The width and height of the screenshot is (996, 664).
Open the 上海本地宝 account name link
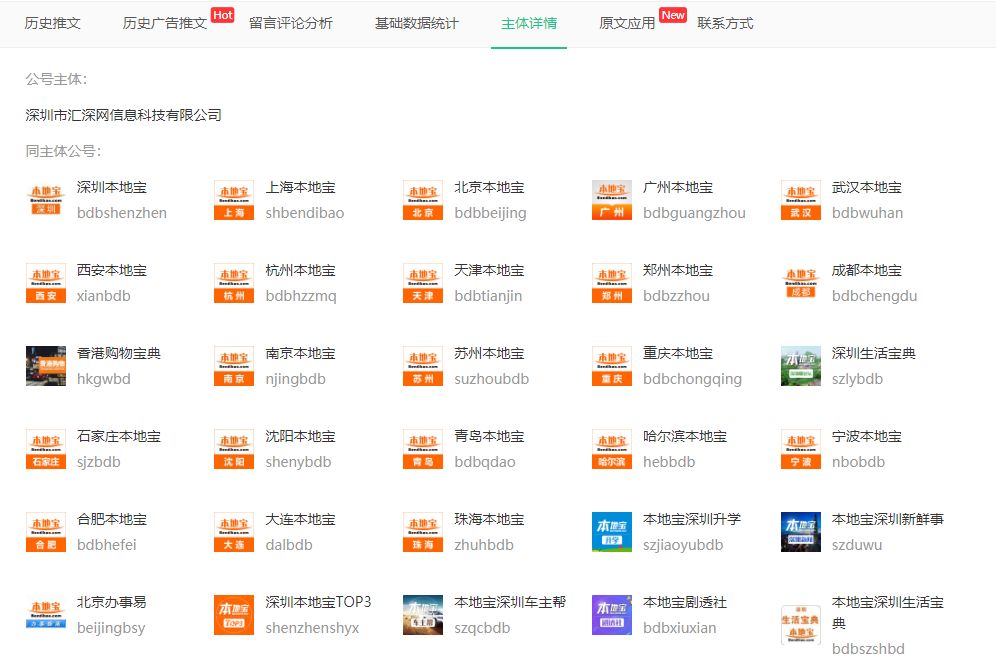pyautogui.click(x=301, y=188)
